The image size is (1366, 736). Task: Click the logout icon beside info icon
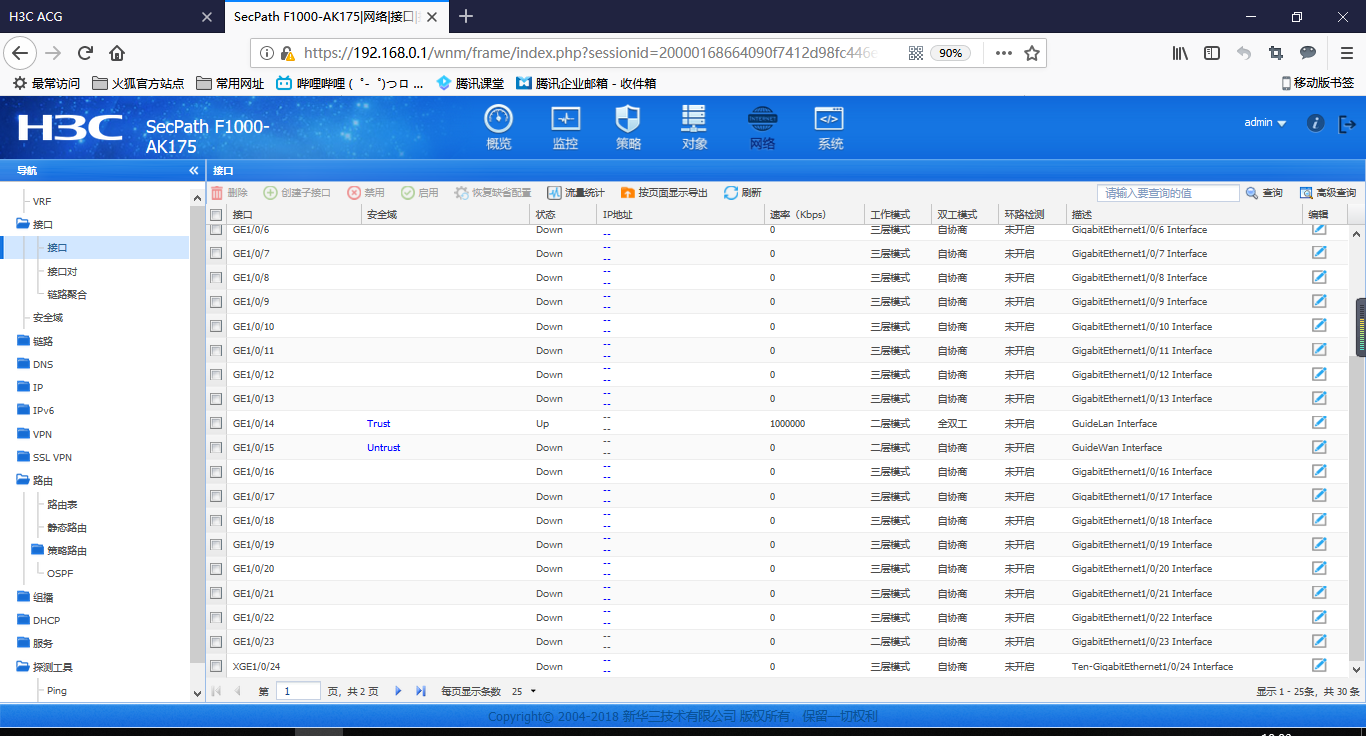(1347, 123)
